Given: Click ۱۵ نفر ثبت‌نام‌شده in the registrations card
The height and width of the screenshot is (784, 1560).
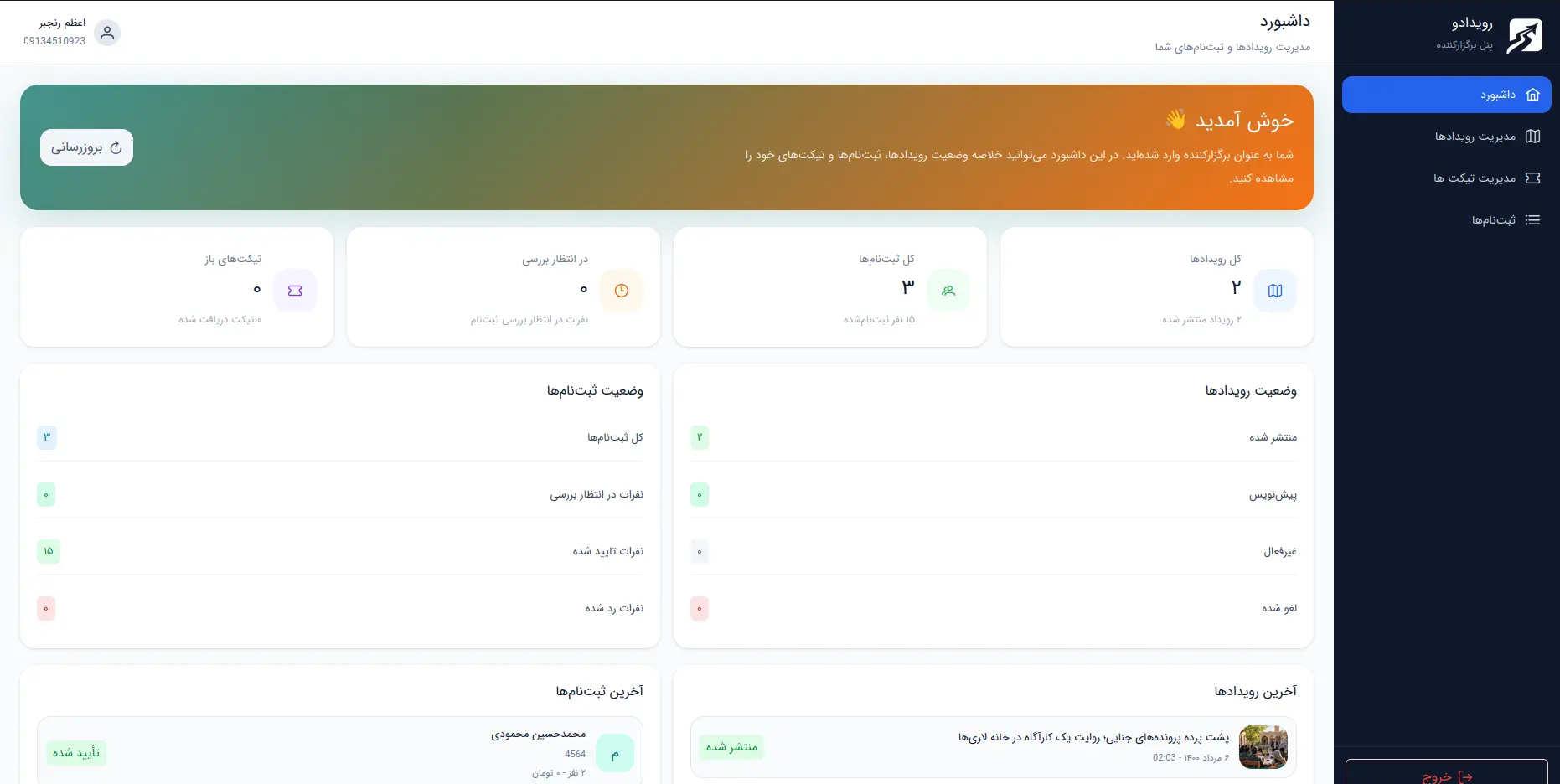Looking at the screenshot, I should coord(879,320).
